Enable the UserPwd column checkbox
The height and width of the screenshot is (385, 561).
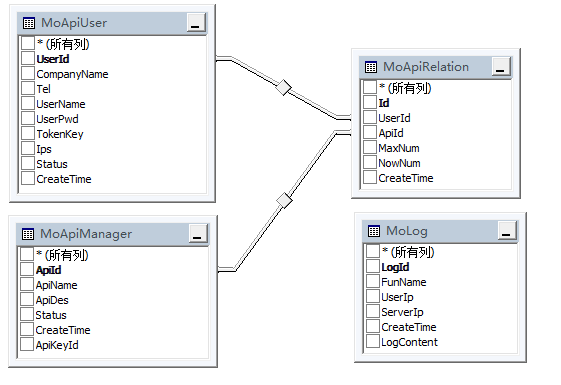(28, 118)
